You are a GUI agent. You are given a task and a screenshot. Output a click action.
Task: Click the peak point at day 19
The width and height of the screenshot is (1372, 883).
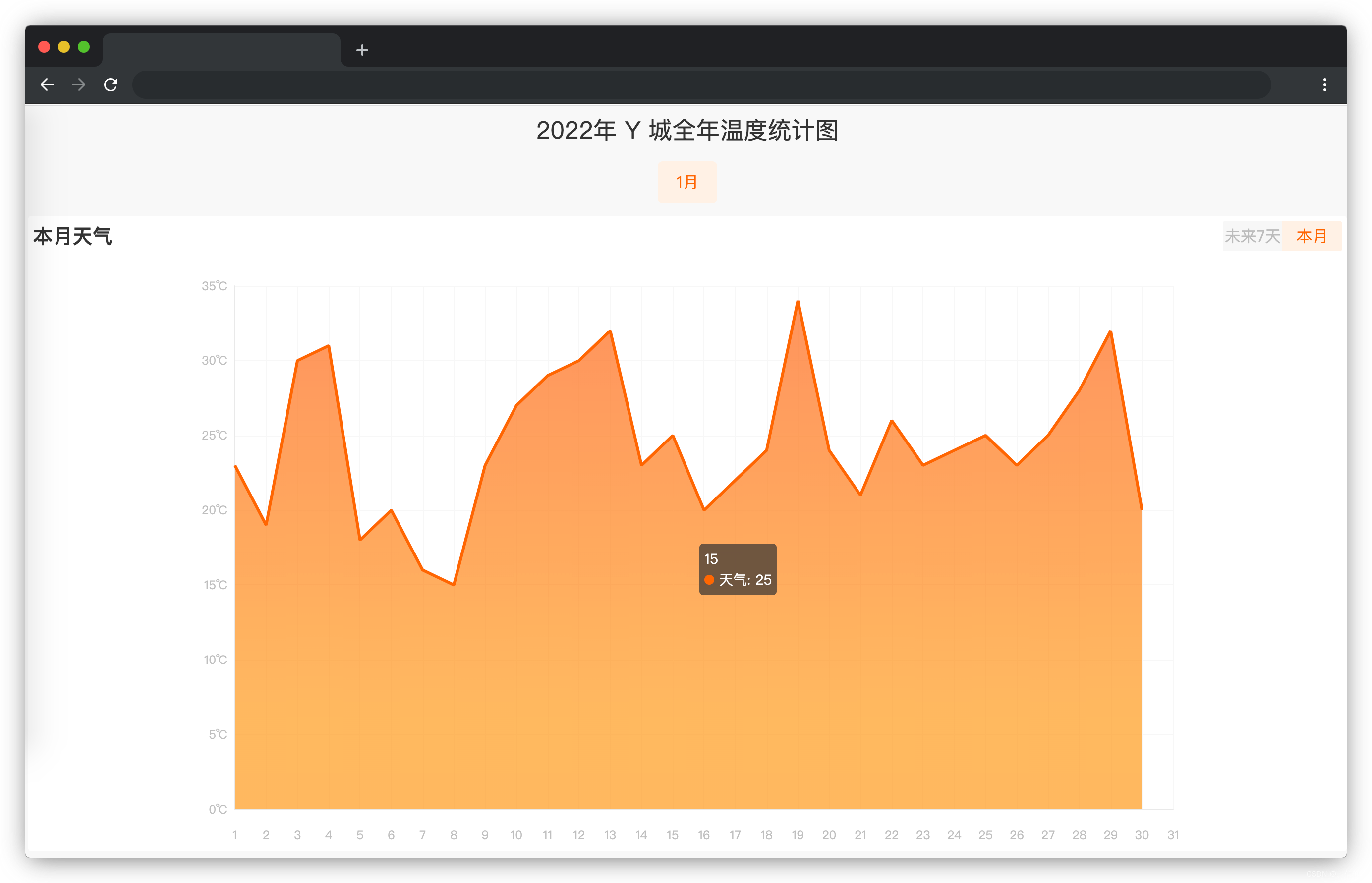[798, 302]
